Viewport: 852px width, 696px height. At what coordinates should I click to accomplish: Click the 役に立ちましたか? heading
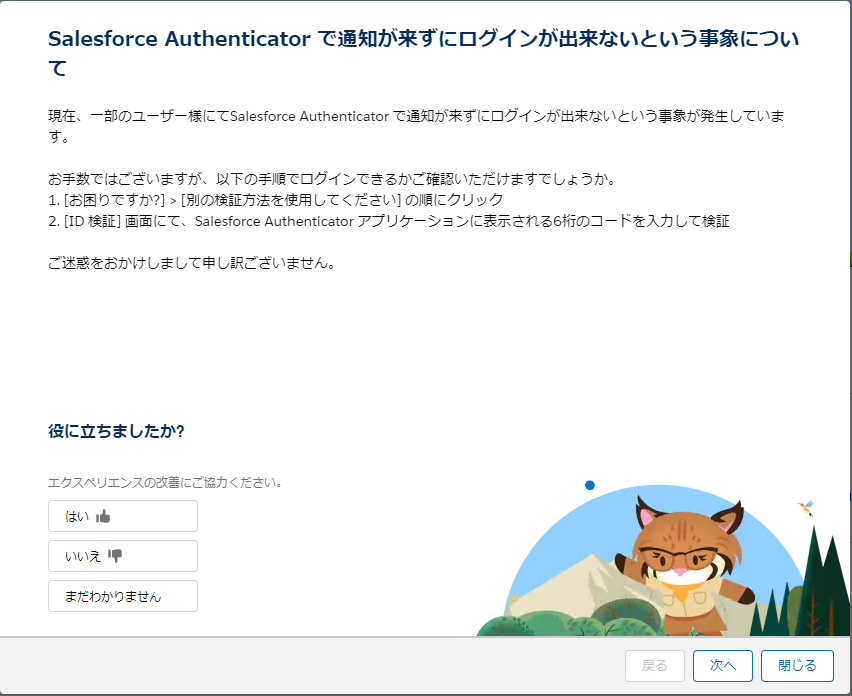[x=116, y=431]
